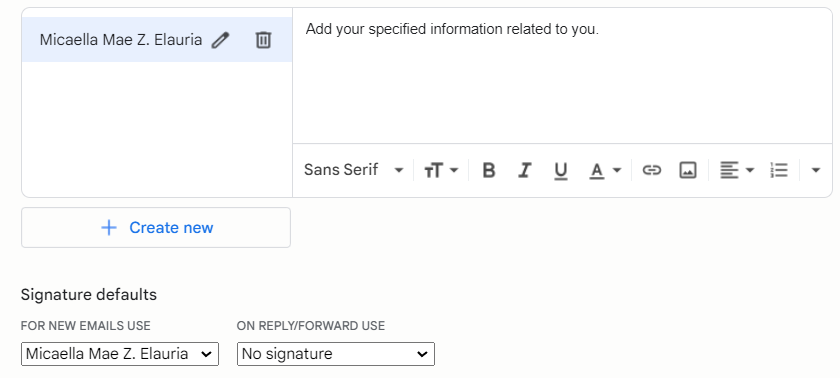The image size is (840, 378).
Task: Insert an image into signature
Action: point(688,170)
